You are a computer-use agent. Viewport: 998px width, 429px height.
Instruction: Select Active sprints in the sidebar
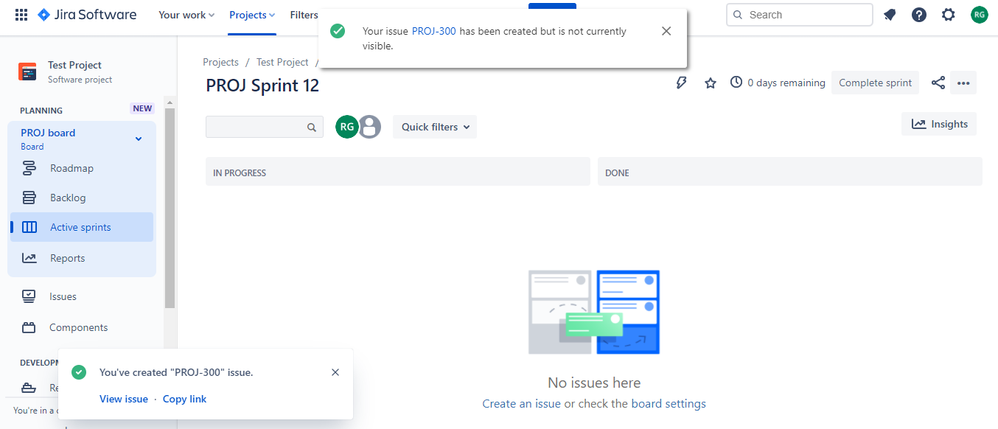[x=81, y=227]
